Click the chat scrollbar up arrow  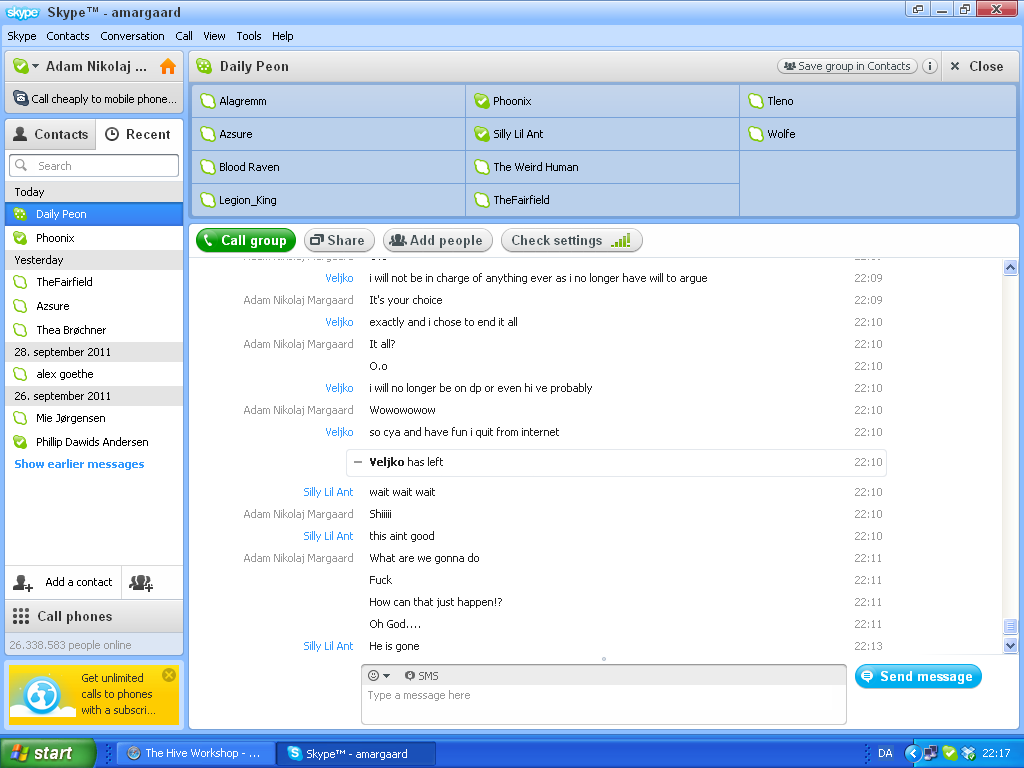tap(1010, 267)
